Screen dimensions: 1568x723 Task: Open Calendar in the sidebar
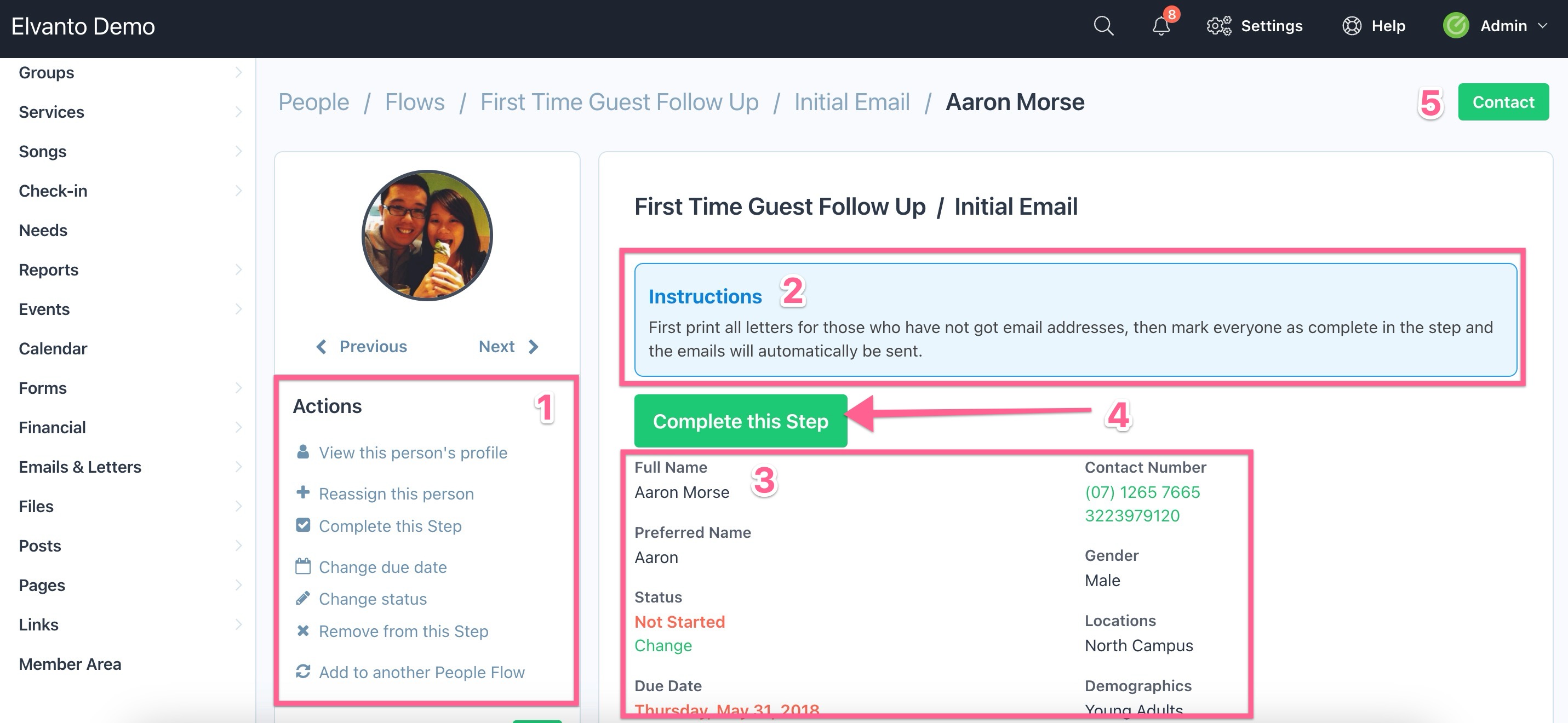coord(53,349)
